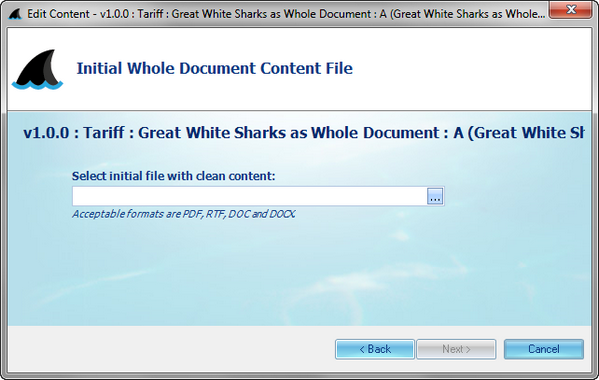
Task: Click the 'Initial Whole Document Content File' heading
Action: coord(215,68)
